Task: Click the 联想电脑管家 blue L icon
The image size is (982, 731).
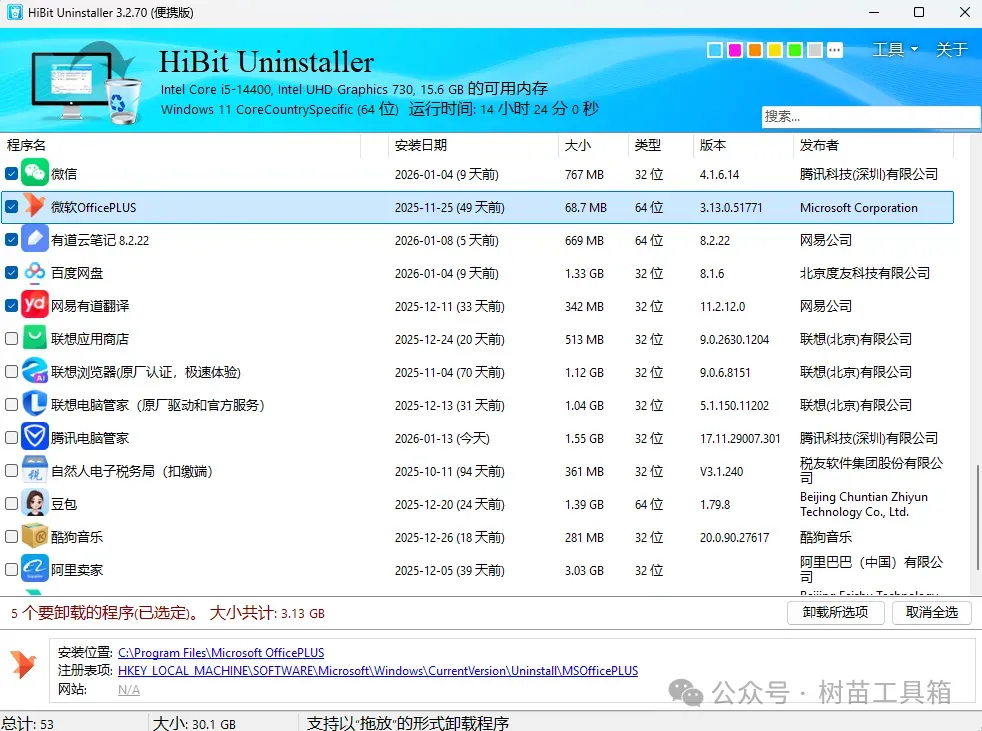Action: pyautogui.click(x=34, y=404)
